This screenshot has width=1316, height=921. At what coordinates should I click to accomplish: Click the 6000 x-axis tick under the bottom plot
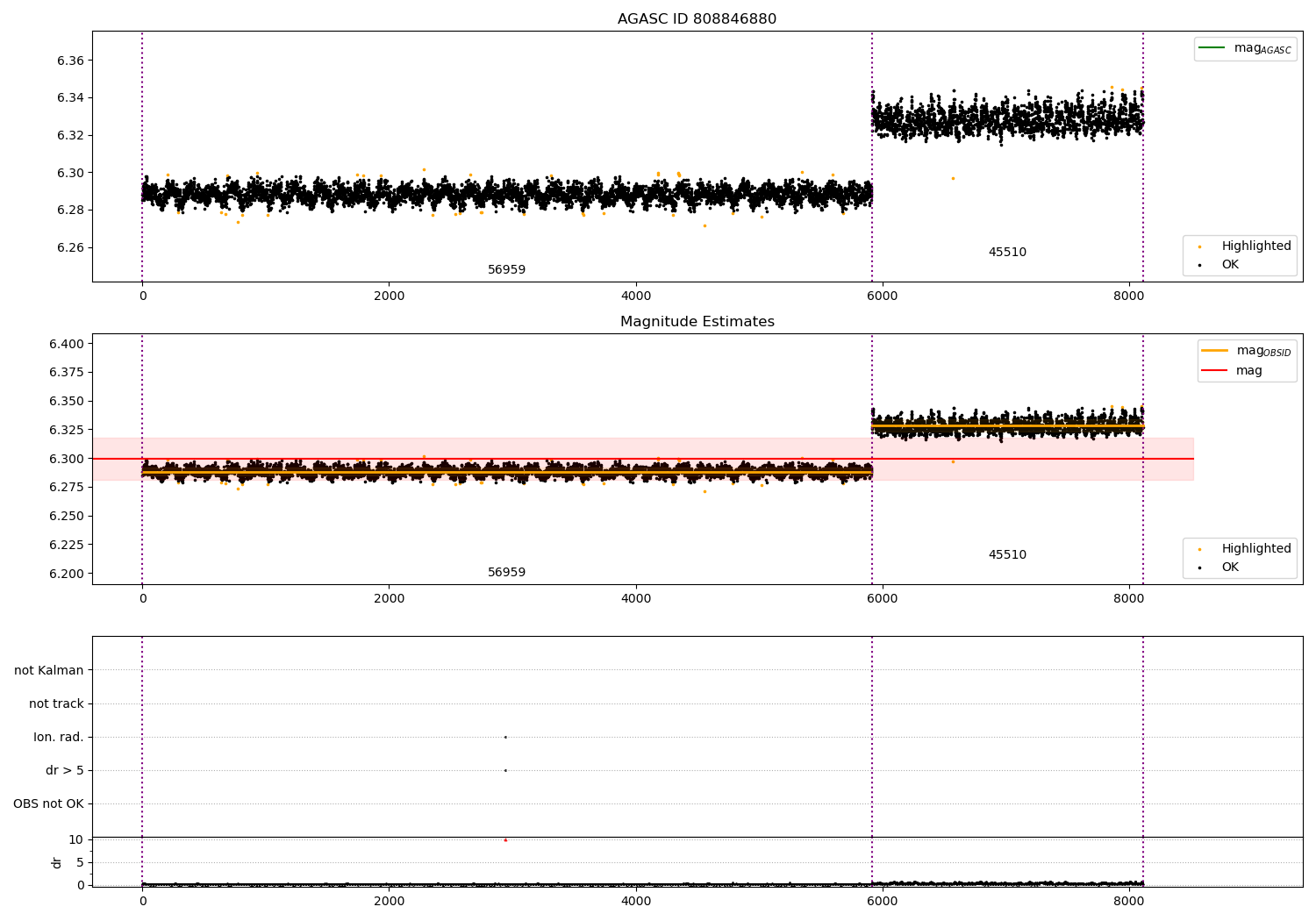click(883, 901)
